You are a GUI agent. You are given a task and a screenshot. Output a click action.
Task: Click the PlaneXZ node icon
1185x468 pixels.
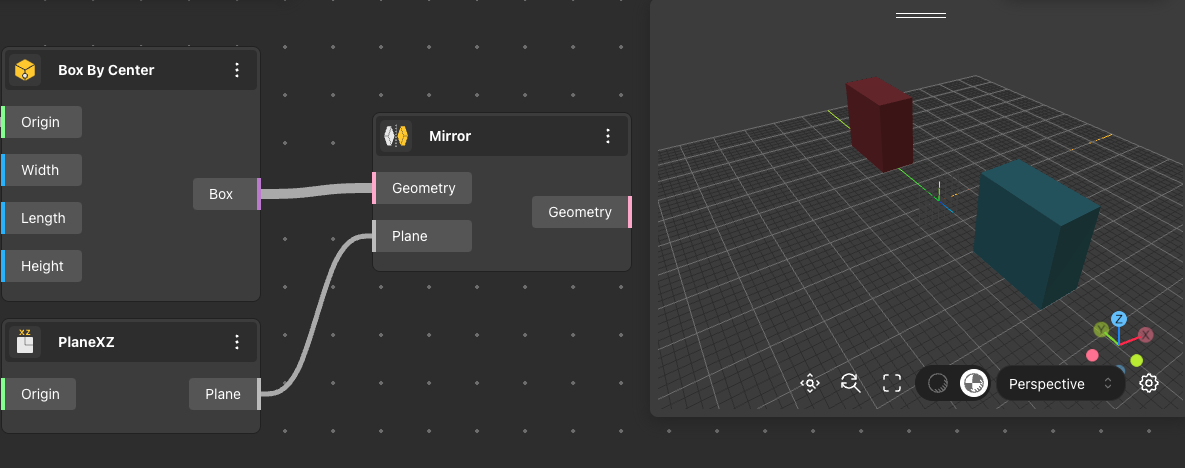[x=25, y=342]
